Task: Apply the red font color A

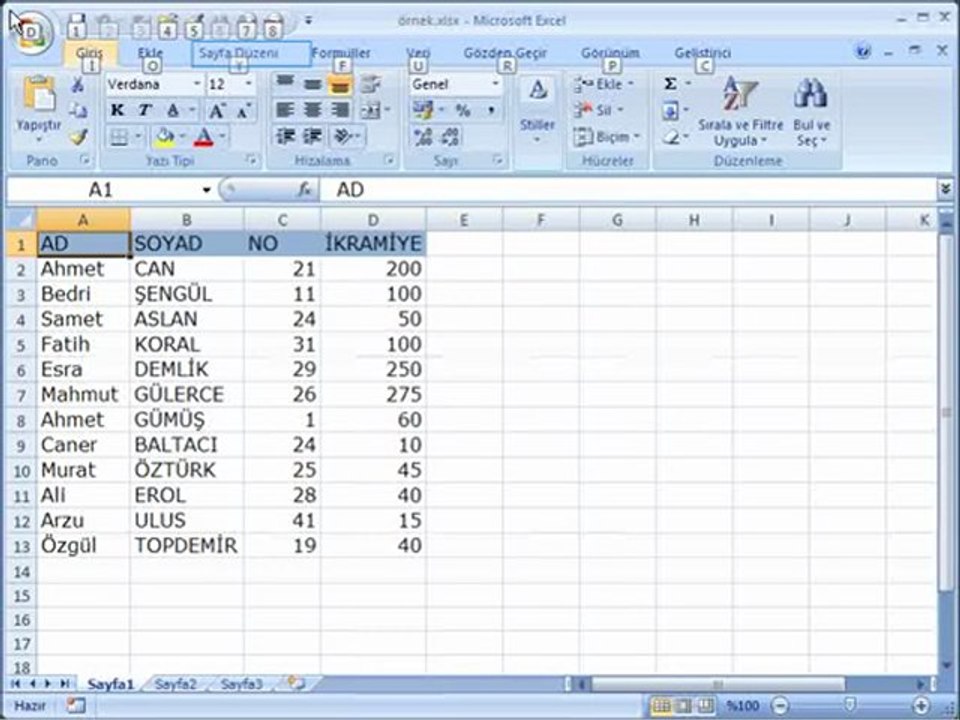Action: (204, 137)
